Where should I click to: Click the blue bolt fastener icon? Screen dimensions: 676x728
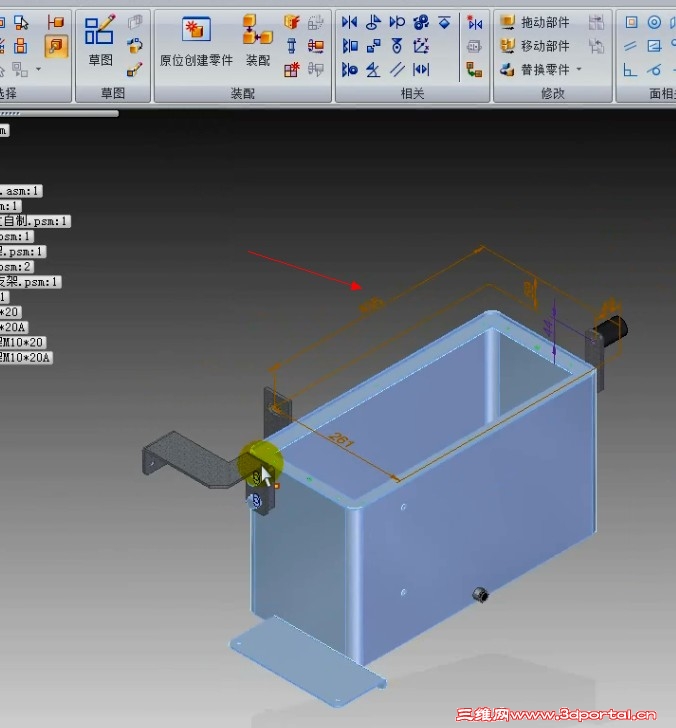(x=292, y=46)
